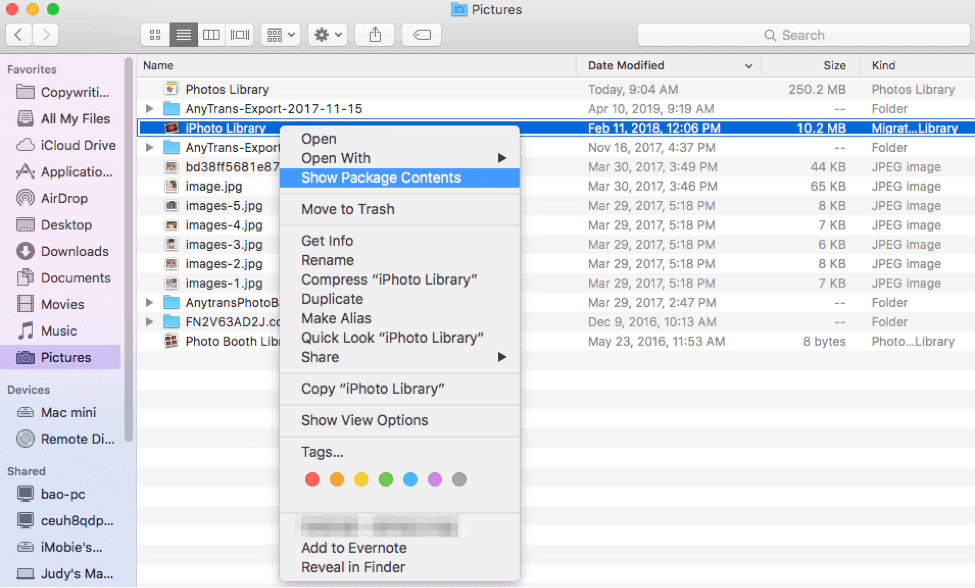Choose Tags… in context menu
This screenshot has height=588, width=975.
399,452
